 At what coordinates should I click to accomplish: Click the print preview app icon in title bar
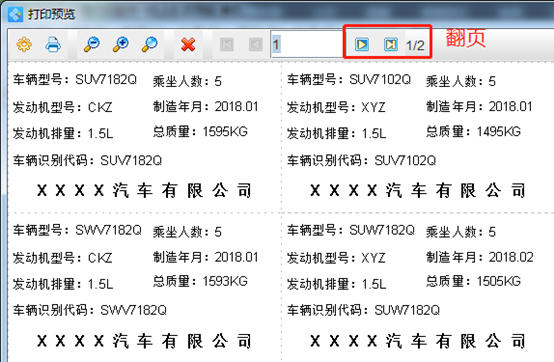(15, 14)
